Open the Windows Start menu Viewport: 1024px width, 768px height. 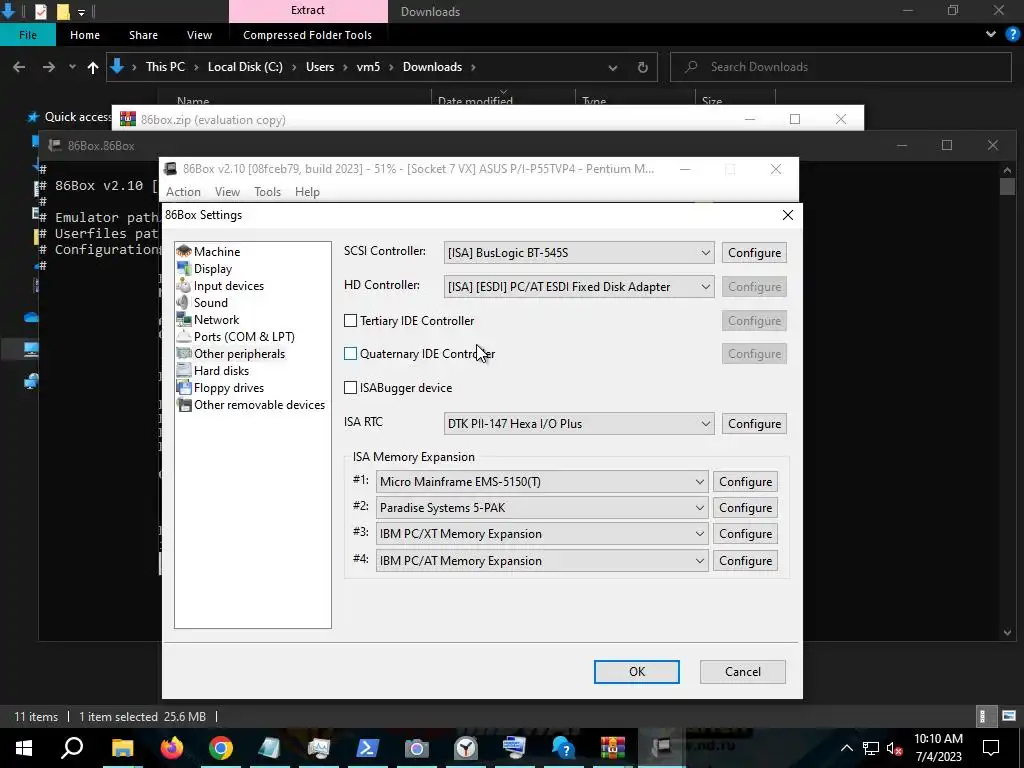tap(24, 748)
